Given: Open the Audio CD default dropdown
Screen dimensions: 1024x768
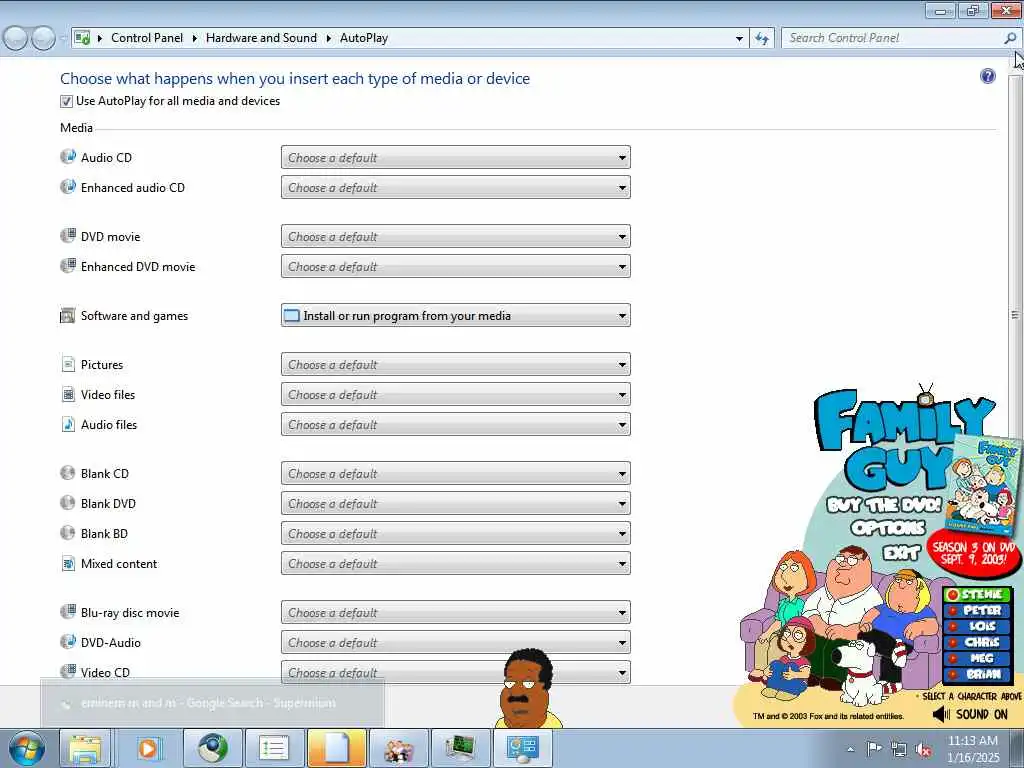Looking at the screenshot, I should click(456, 157).
